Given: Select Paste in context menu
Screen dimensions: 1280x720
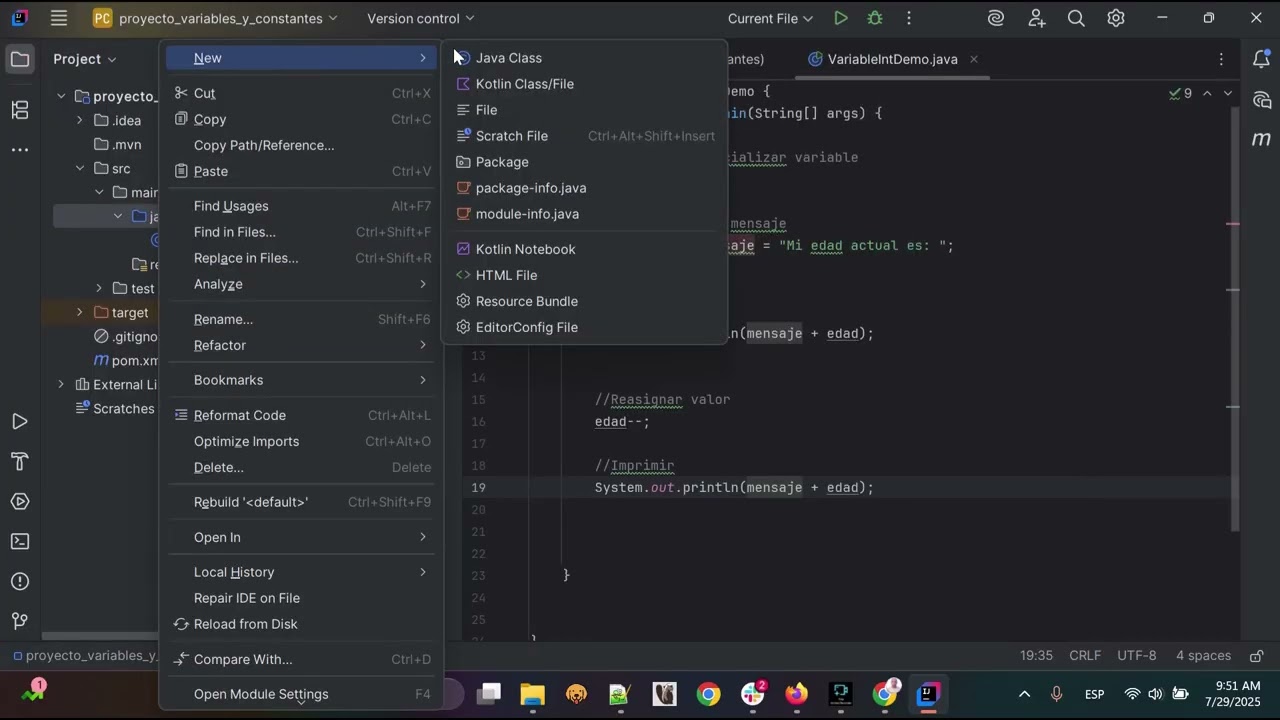Looking at the screenshot, I should (302, 171).
